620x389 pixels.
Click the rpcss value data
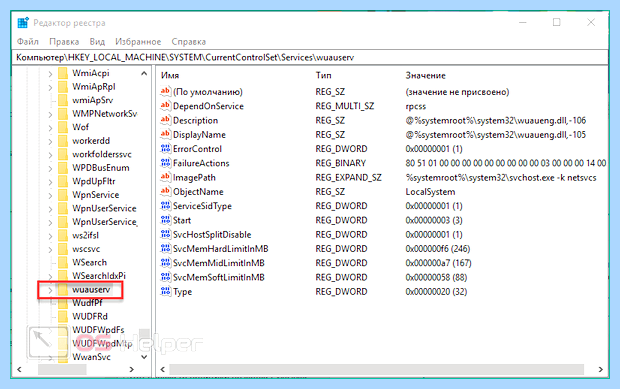[x=416, y=106]
